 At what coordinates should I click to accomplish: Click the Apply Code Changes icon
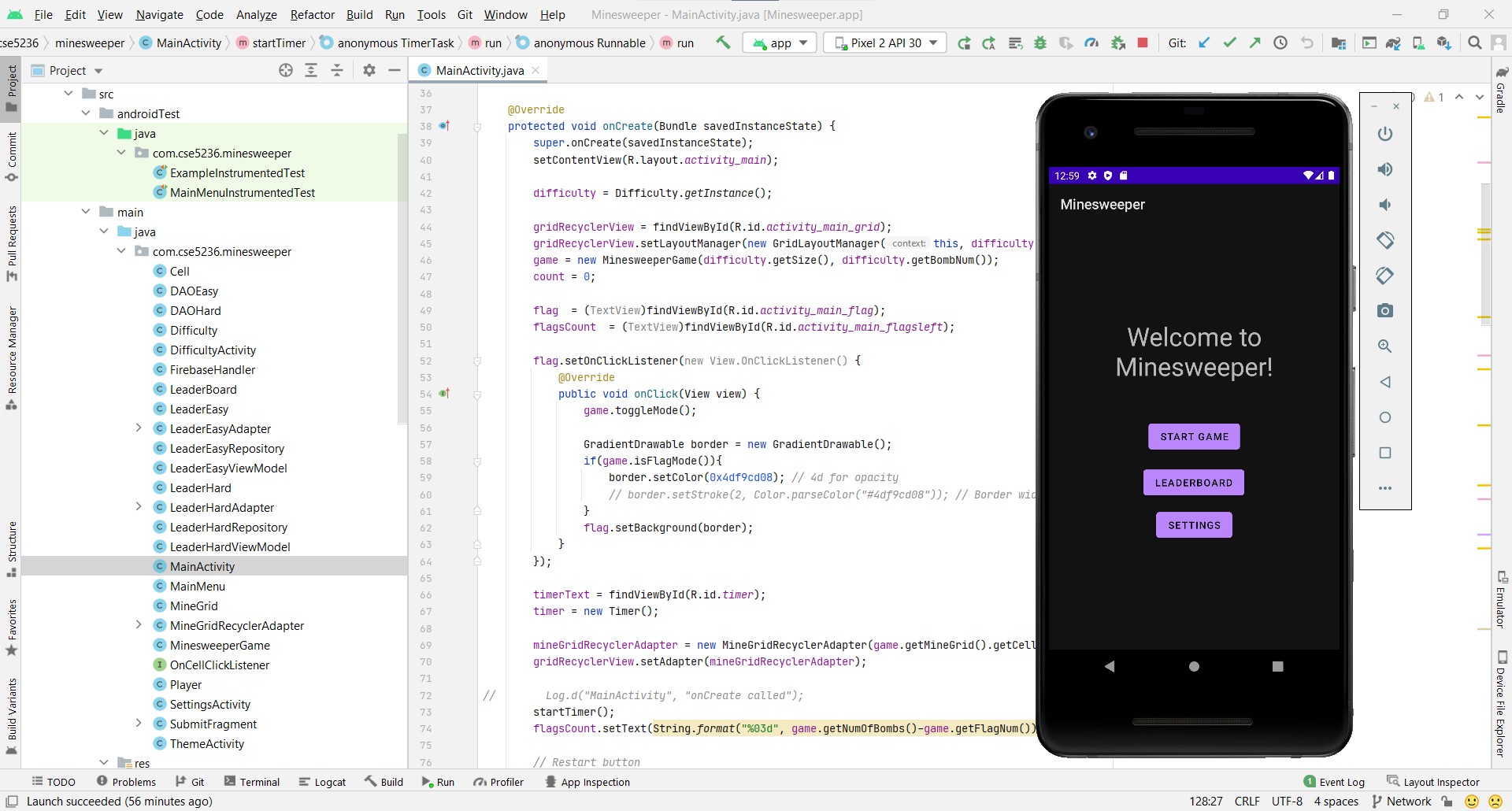[1015, 43]
